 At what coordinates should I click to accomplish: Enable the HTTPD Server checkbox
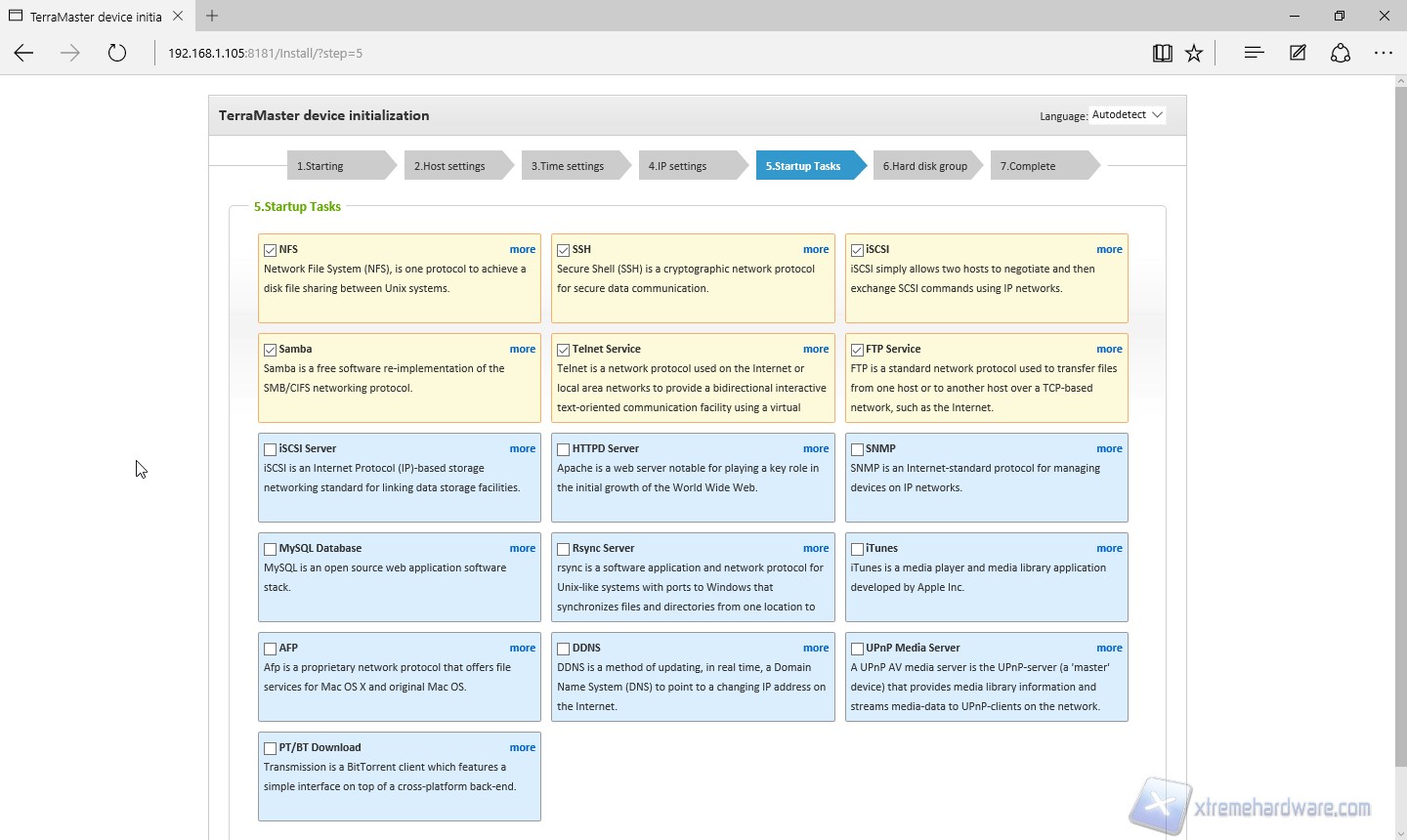[x=564, y=449]
